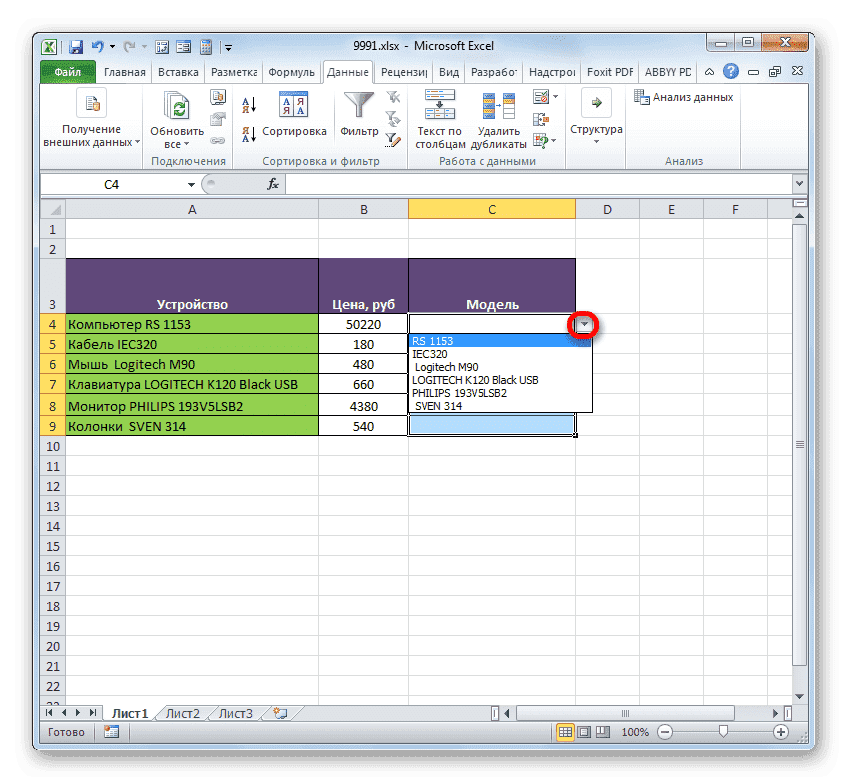848x783 pixels.
Task: Open the Name Box dropdown
Action: pyautogui.click(x=190, y=184)
